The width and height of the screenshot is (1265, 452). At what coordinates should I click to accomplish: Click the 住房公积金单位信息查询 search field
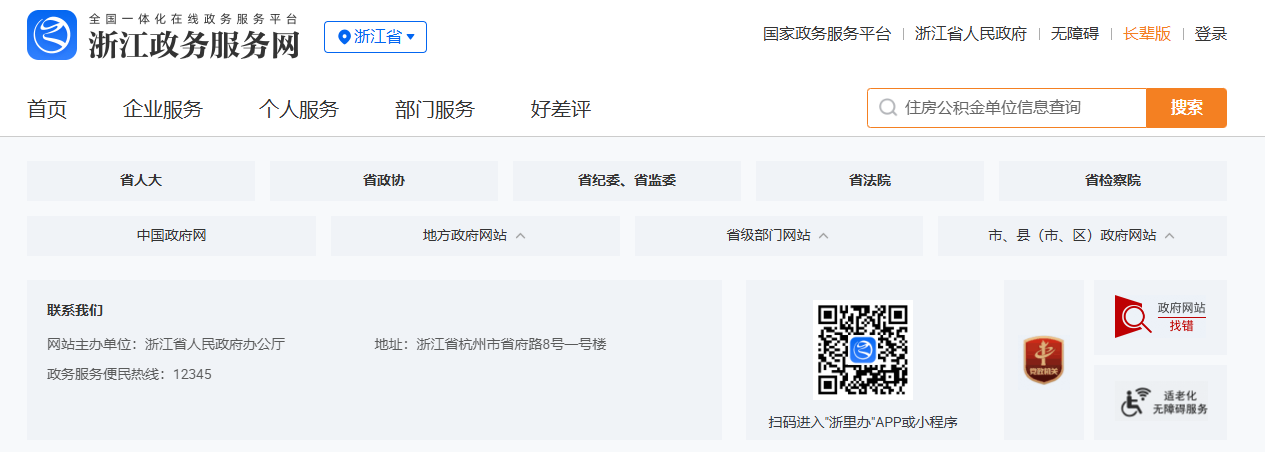coord(1020,108)
